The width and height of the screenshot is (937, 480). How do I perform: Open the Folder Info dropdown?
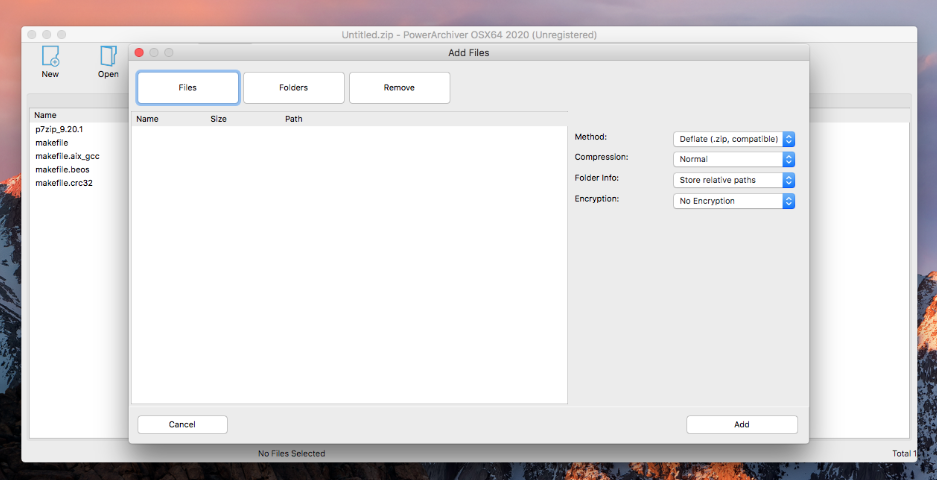[x=734, y=180]
